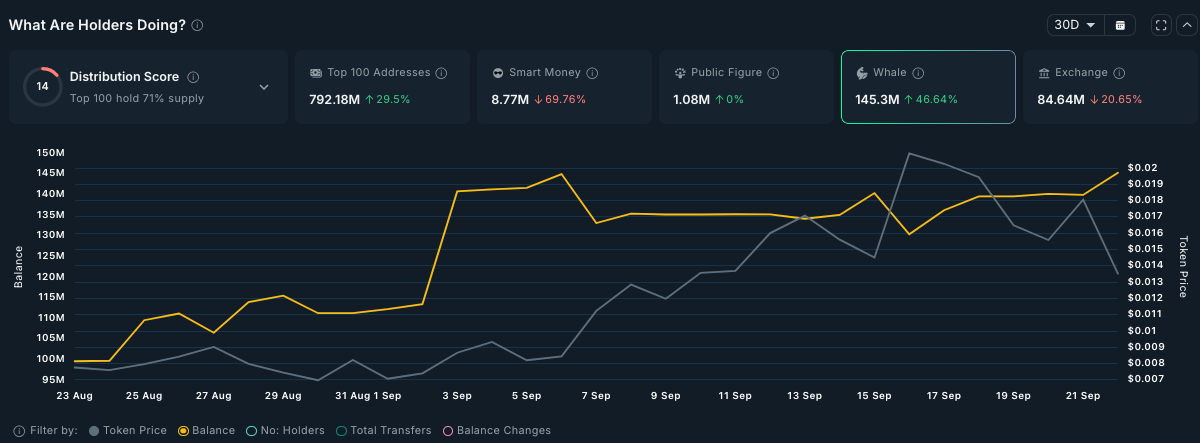Screen dimensions: 1200x443
Task: Click info icon next to Distribution Score
Action: point(193,77)
